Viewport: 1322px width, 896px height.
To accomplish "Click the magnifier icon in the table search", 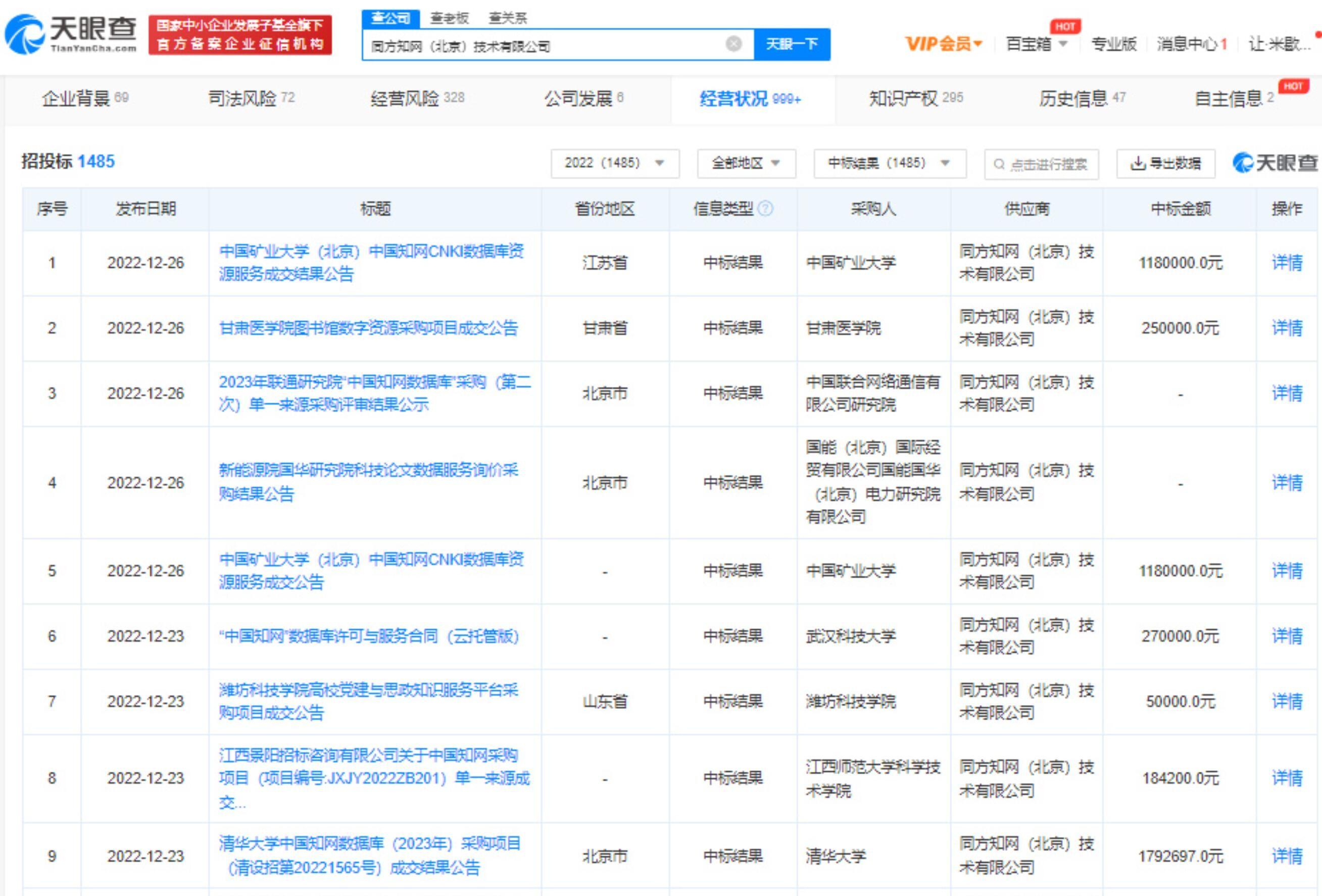I will (999, 165).
